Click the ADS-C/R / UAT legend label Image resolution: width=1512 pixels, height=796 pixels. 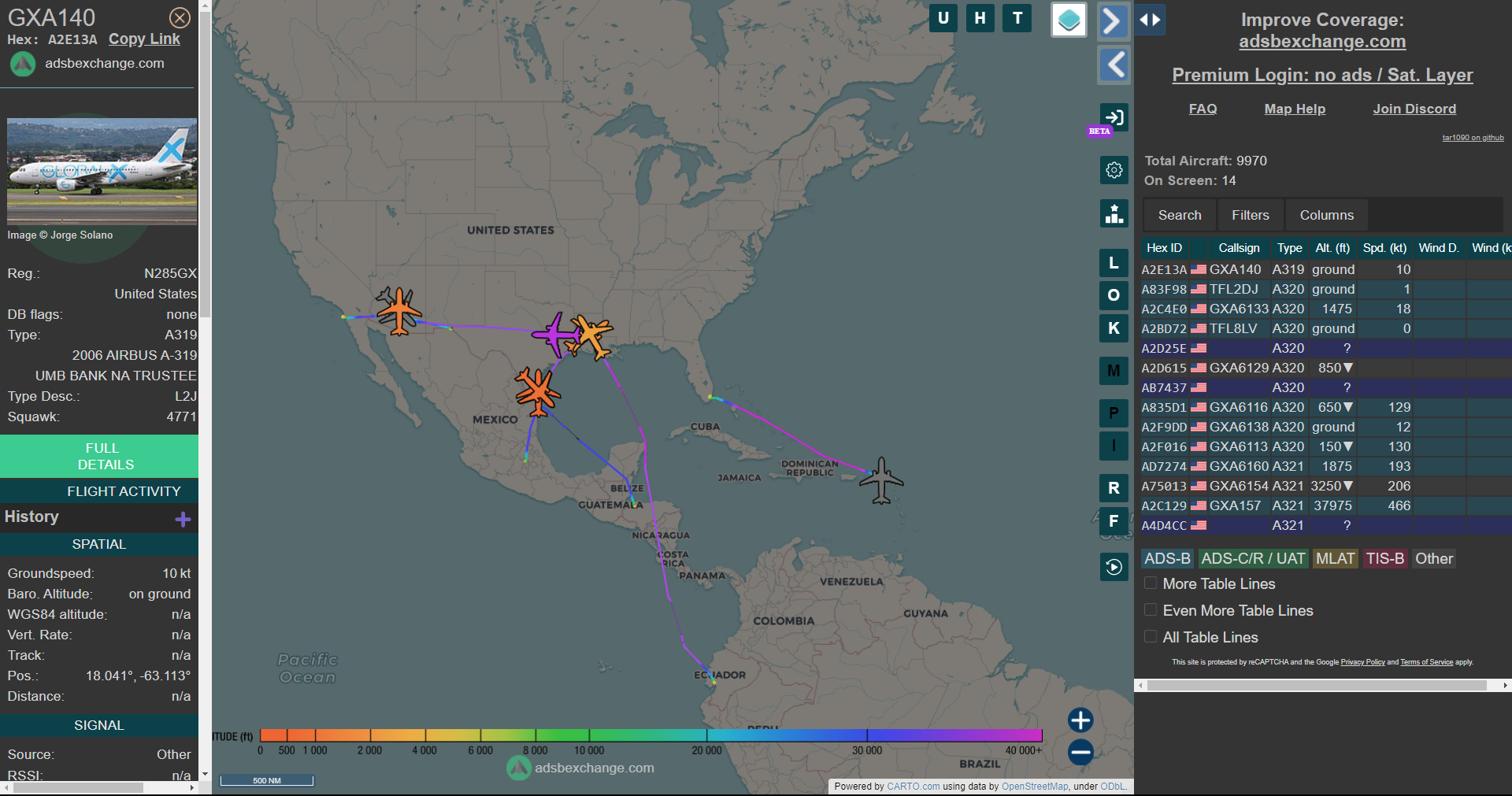coord(1253,558)
